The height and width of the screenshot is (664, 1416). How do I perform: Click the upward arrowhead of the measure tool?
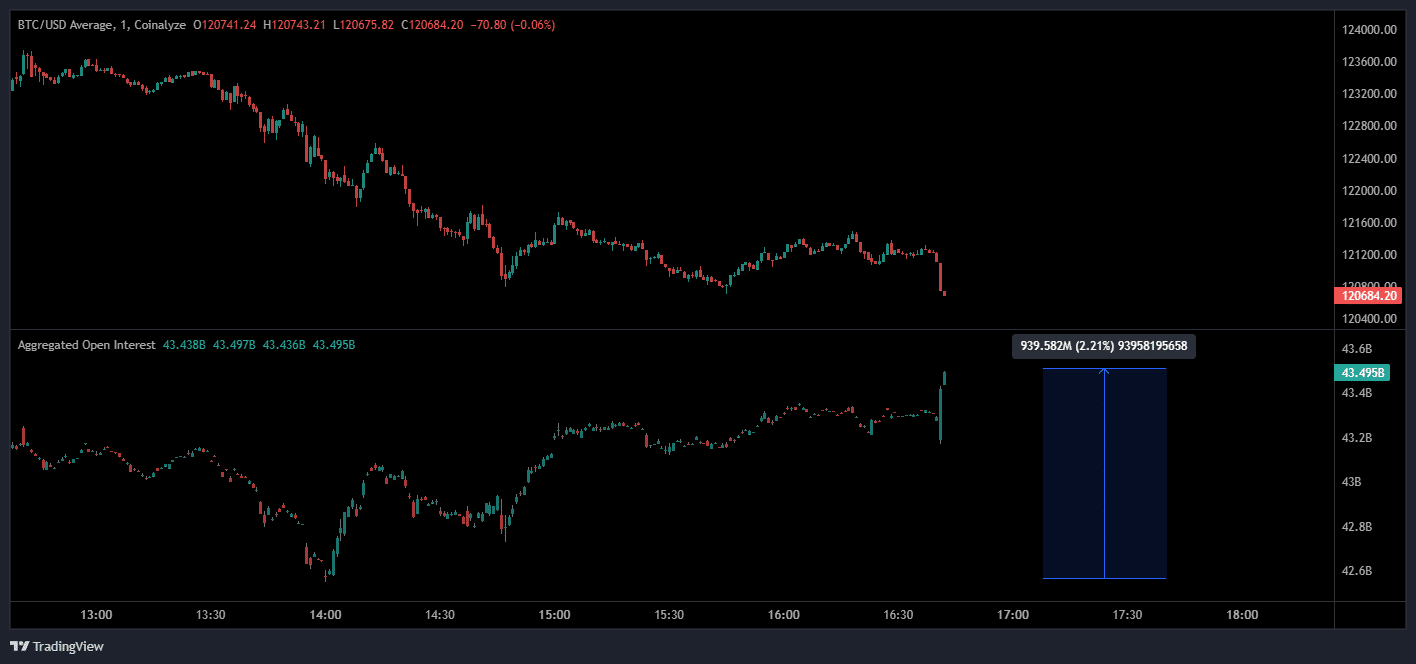[x=1104, y=372]
